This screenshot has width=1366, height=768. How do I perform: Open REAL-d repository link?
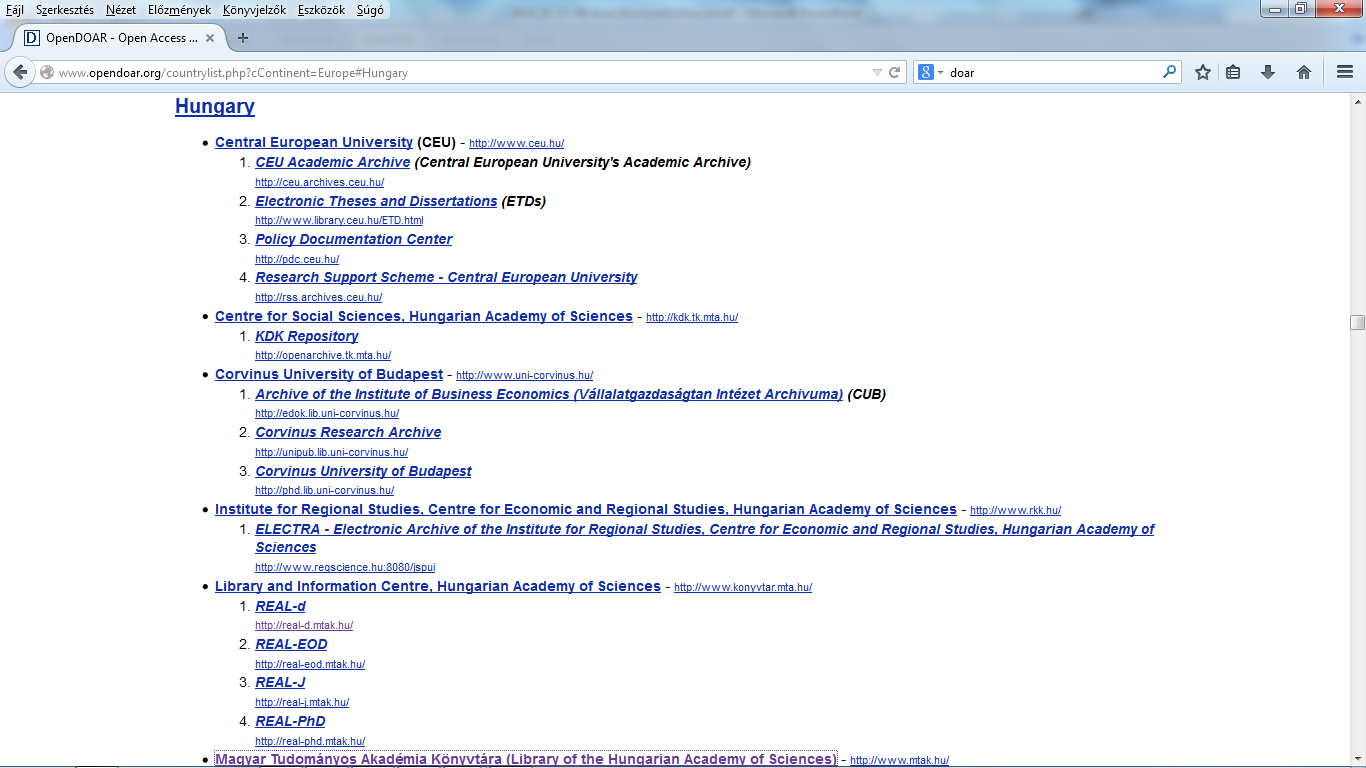(x=280, y=606)
